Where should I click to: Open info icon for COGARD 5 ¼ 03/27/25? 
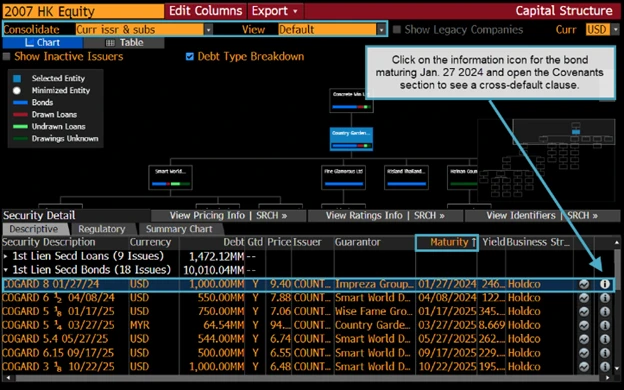pos(604,325)
